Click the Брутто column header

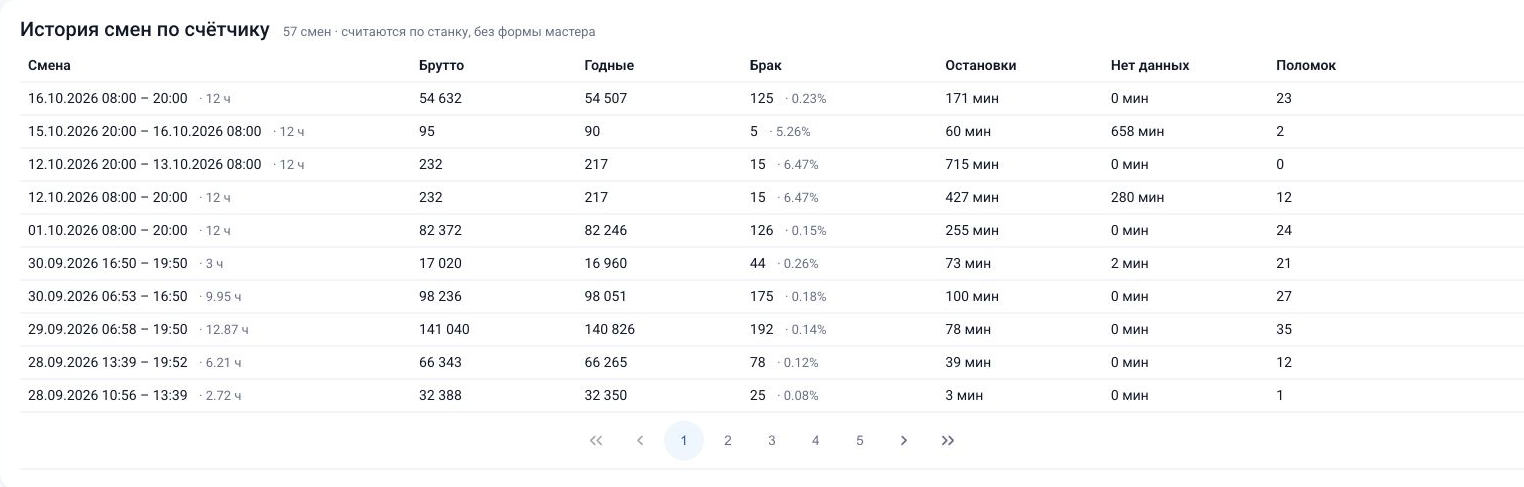[x=441, y=66]
